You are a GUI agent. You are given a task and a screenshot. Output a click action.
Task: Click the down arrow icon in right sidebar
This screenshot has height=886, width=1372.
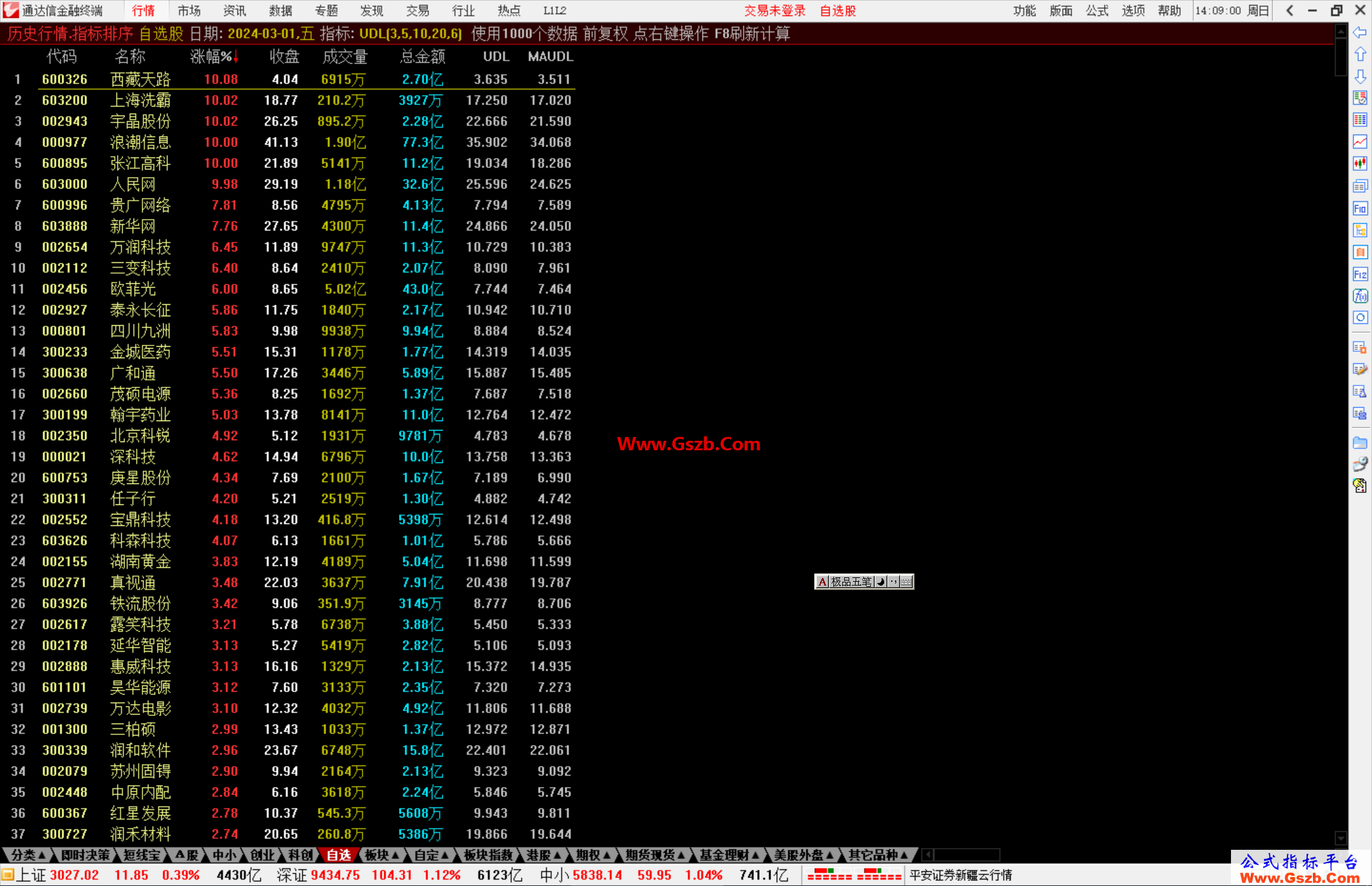click(1360, 76)
